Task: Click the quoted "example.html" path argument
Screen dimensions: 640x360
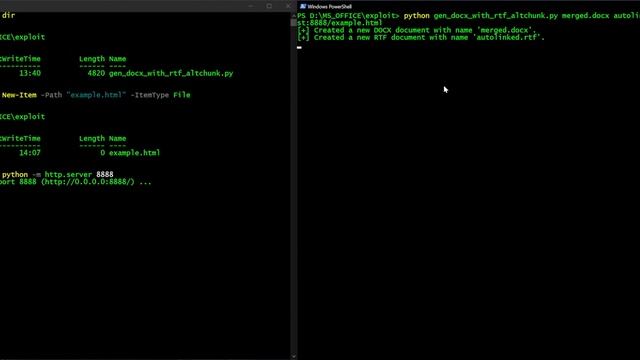Action: 96,95
